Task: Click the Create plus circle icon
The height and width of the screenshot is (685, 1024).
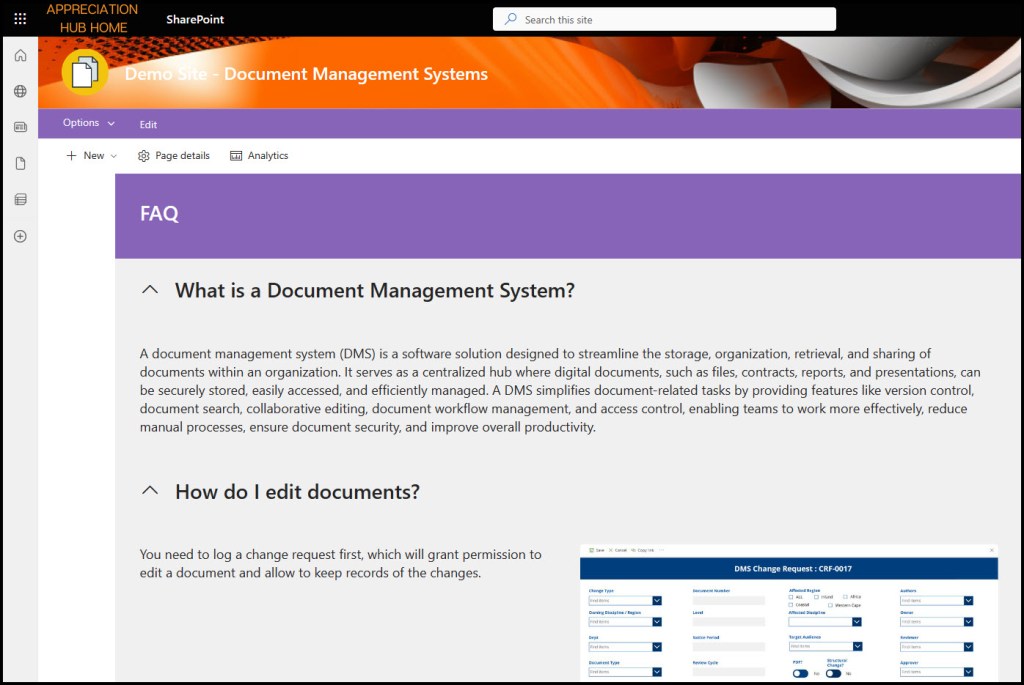Action: click(20, 236)
